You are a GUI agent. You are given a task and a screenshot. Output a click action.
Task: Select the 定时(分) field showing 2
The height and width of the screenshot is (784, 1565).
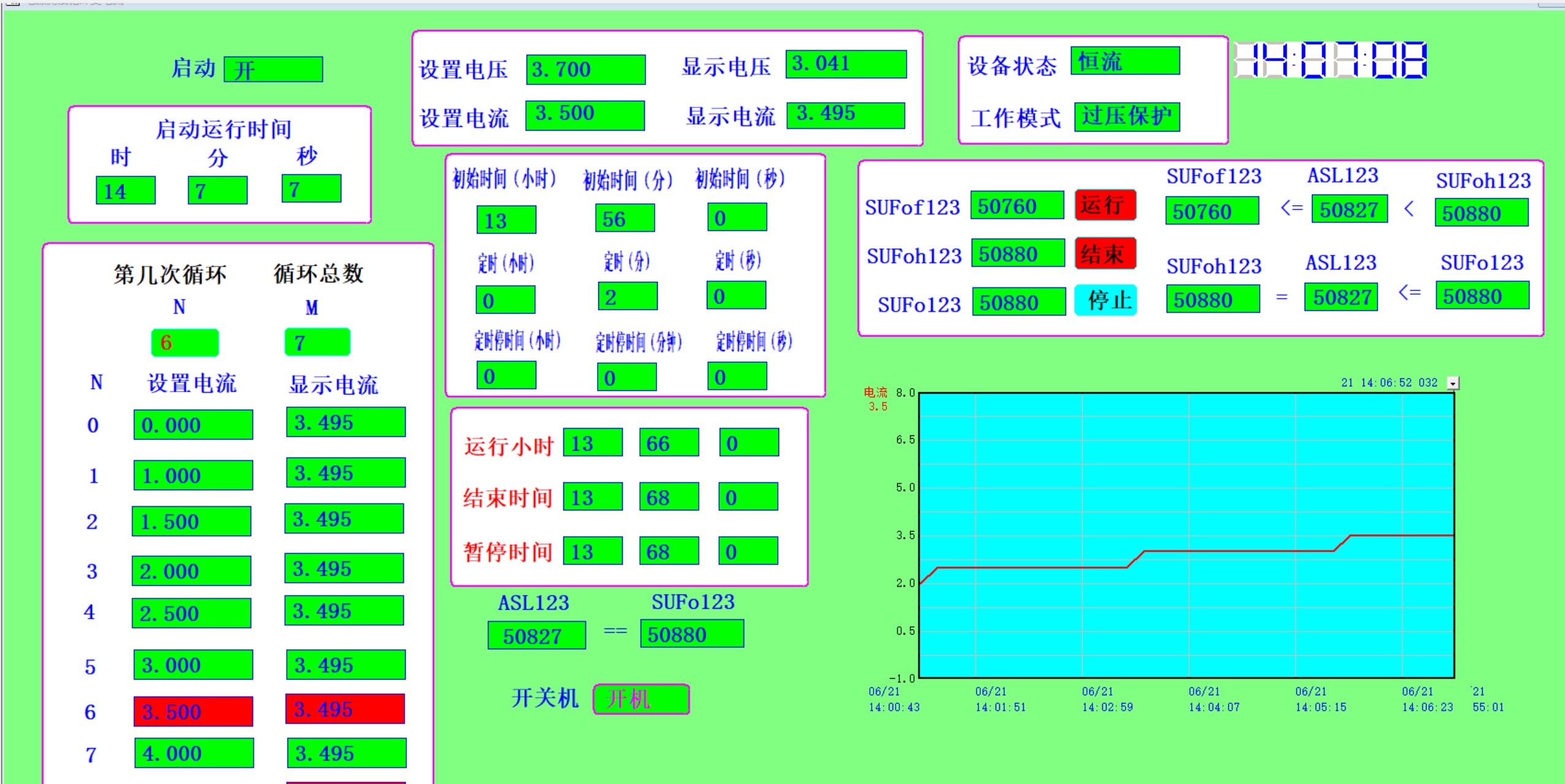point(628,296)
